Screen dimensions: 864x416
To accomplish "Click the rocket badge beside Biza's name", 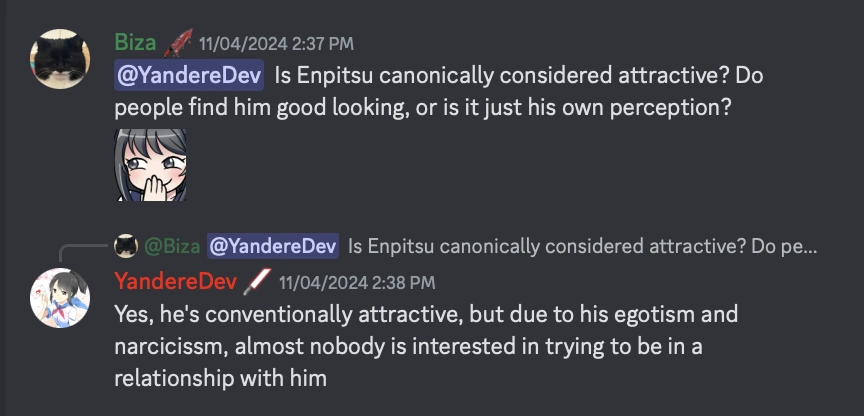I will click(x=178, y=43).
